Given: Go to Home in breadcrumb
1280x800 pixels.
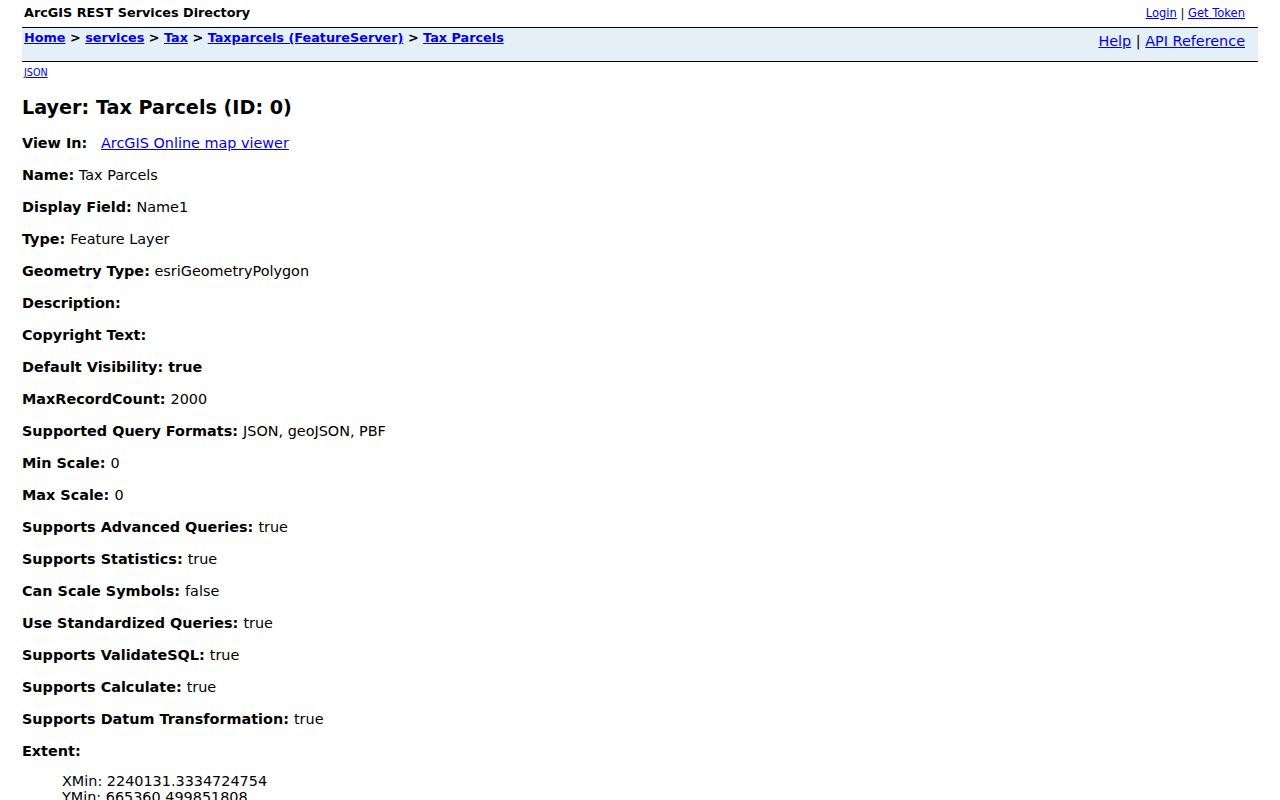Looking at the screenshot, I should pyautogui.click(x=44, y=38).
